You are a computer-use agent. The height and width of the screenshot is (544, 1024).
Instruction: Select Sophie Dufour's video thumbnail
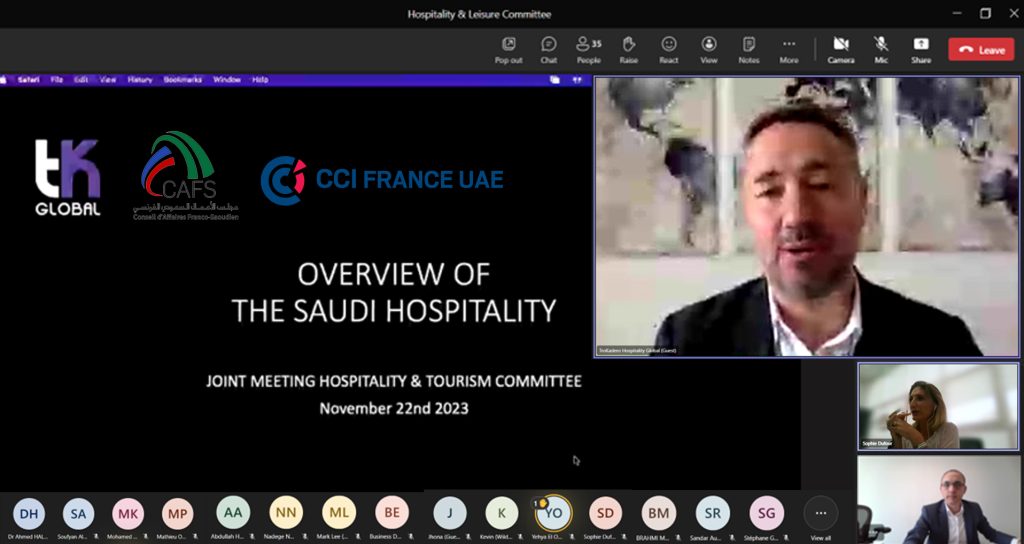(x=938, y=406)
